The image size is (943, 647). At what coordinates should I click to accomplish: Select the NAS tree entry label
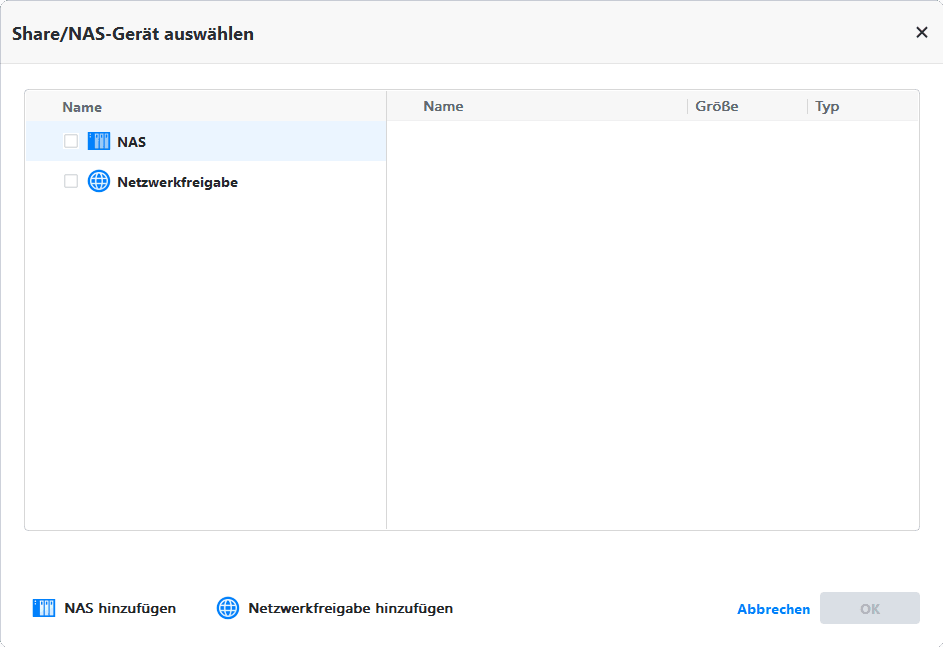click(x=131, y=142)
